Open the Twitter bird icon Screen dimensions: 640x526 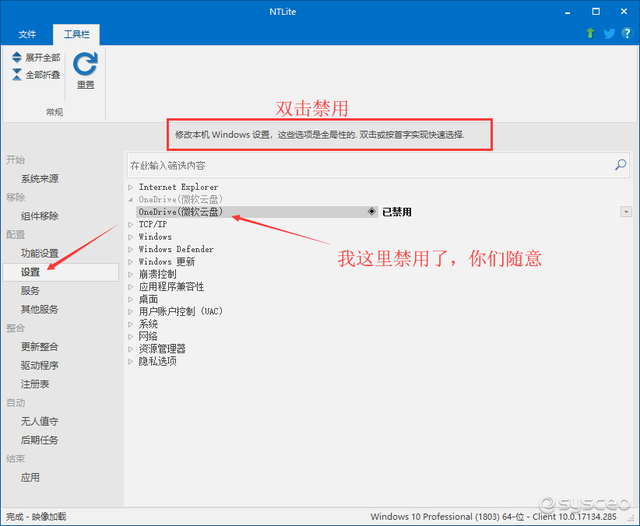click(609, 33)
